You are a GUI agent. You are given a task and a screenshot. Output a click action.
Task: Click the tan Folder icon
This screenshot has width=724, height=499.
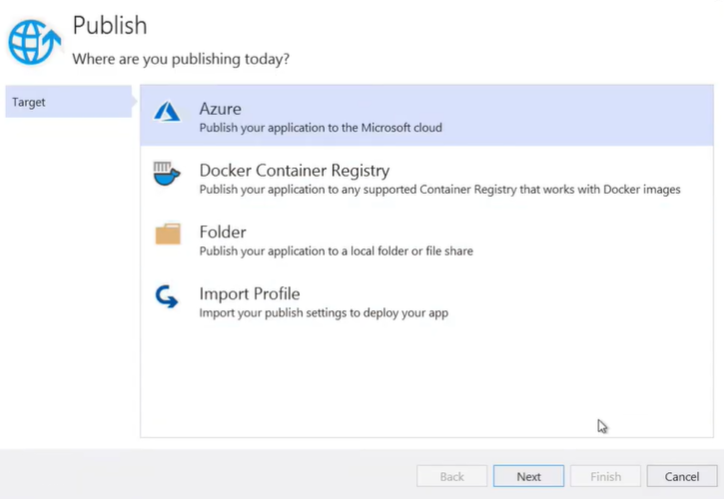(168, 234)
